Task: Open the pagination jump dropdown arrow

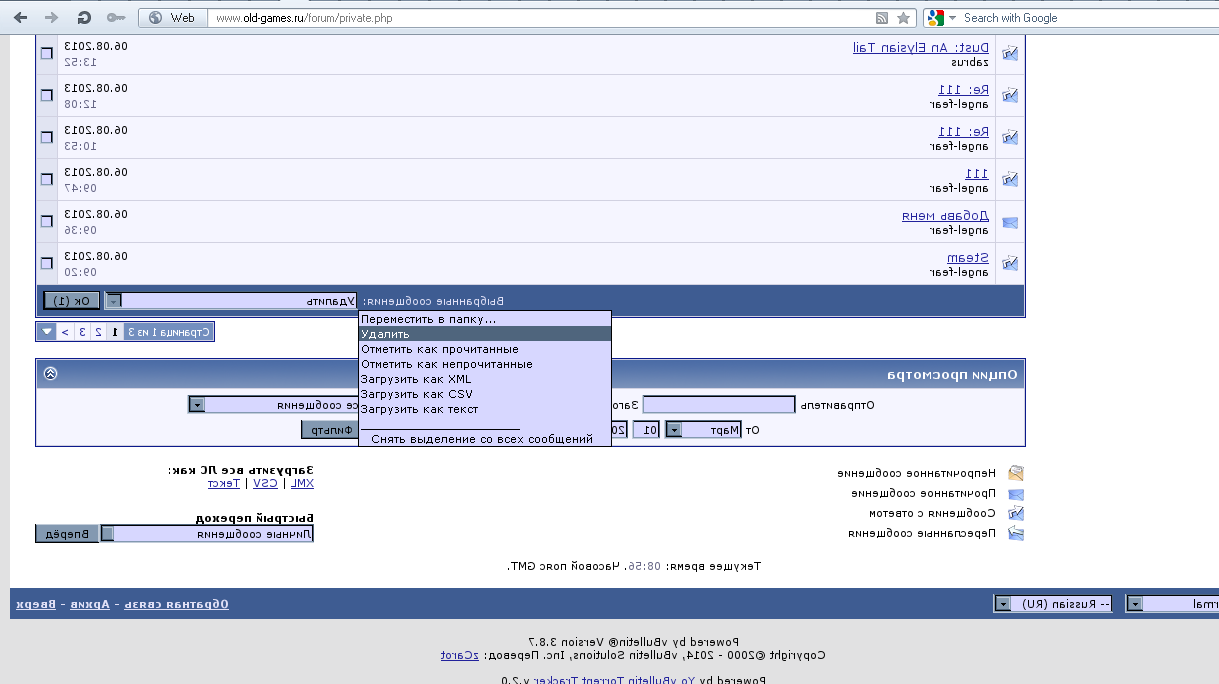Action: tap(47, 331)
